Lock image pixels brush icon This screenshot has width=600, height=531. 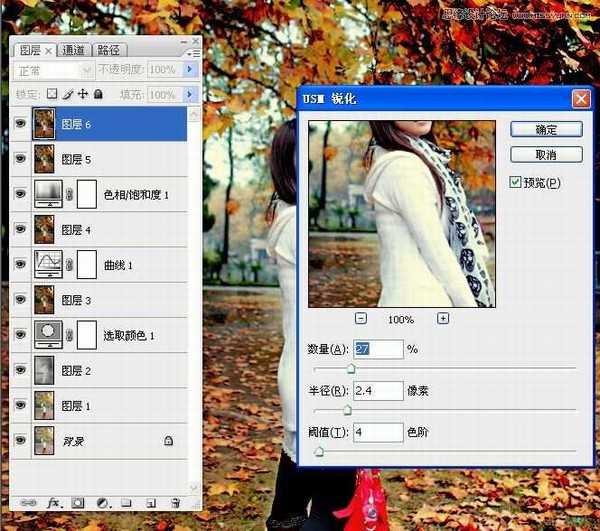(67, 94)
